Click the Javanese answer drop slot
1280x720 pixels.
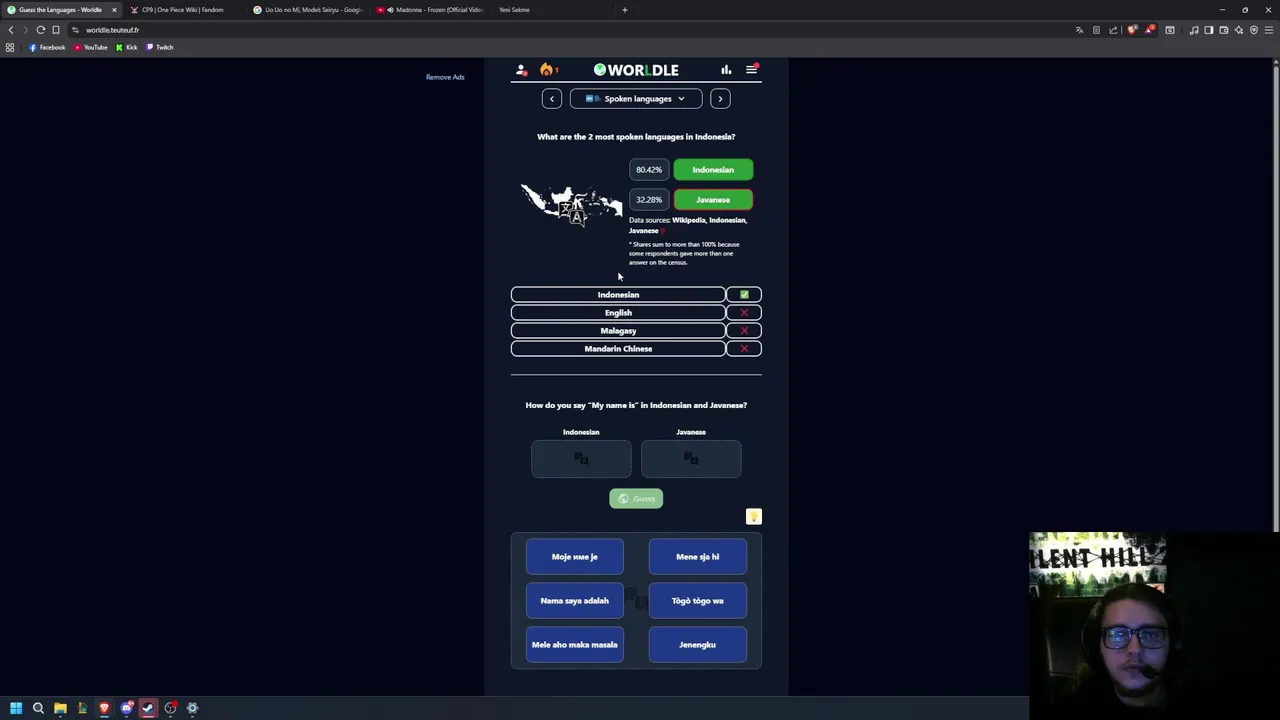691,459
